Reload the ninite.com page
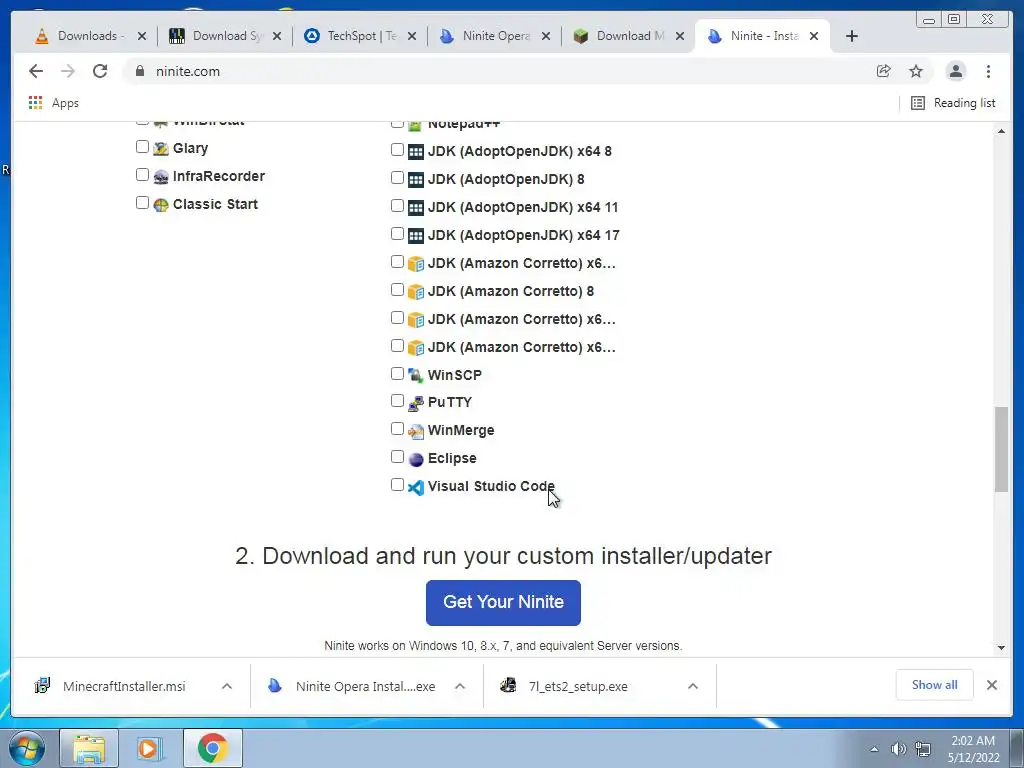The width and height of the screenshot is (1024, 768). pyautogui.click(x=100, y=71)
